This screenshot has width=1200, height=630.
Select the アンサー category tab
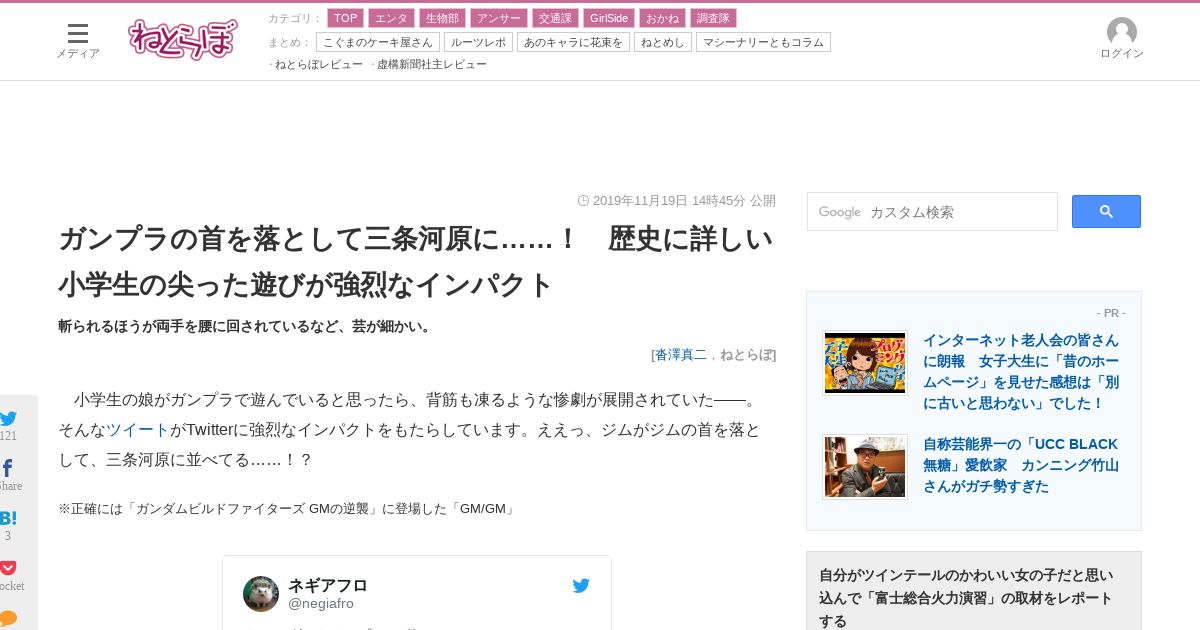[x=499, y=18]
